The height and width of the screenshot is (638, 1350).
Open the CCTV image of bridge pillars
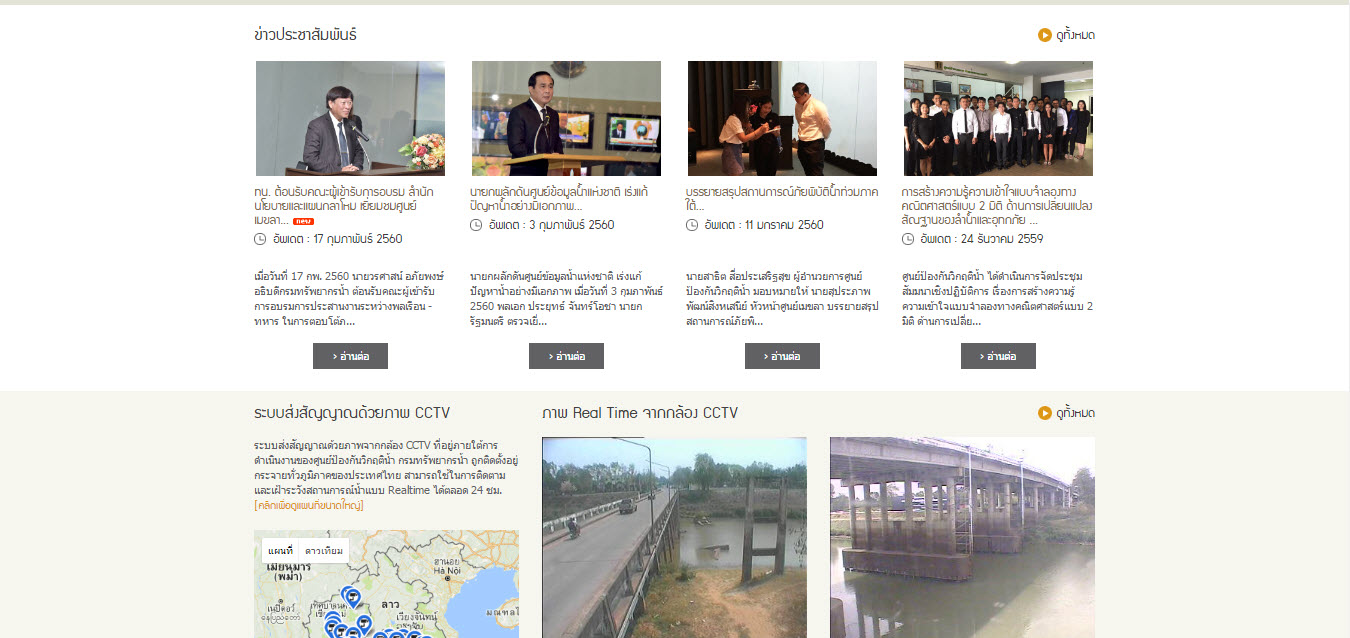coord(962,537)
